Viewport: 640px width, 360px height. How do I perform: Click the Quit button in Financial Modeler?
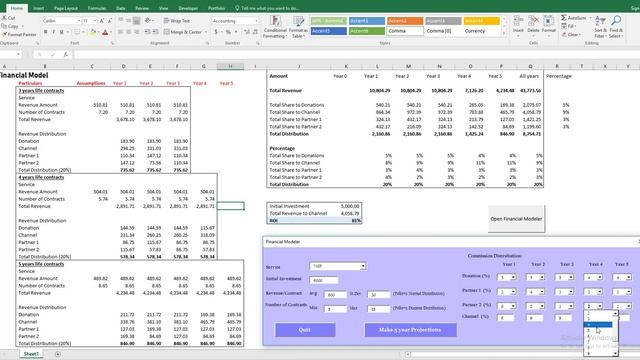coord(305,330)
